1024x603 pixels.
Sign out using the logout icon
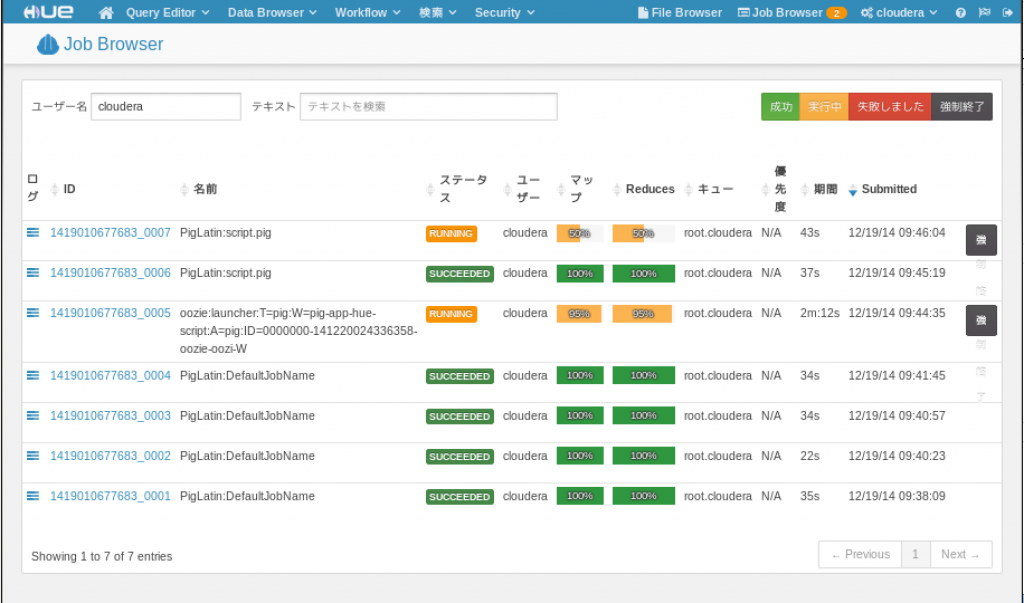tap(1008, 12)
